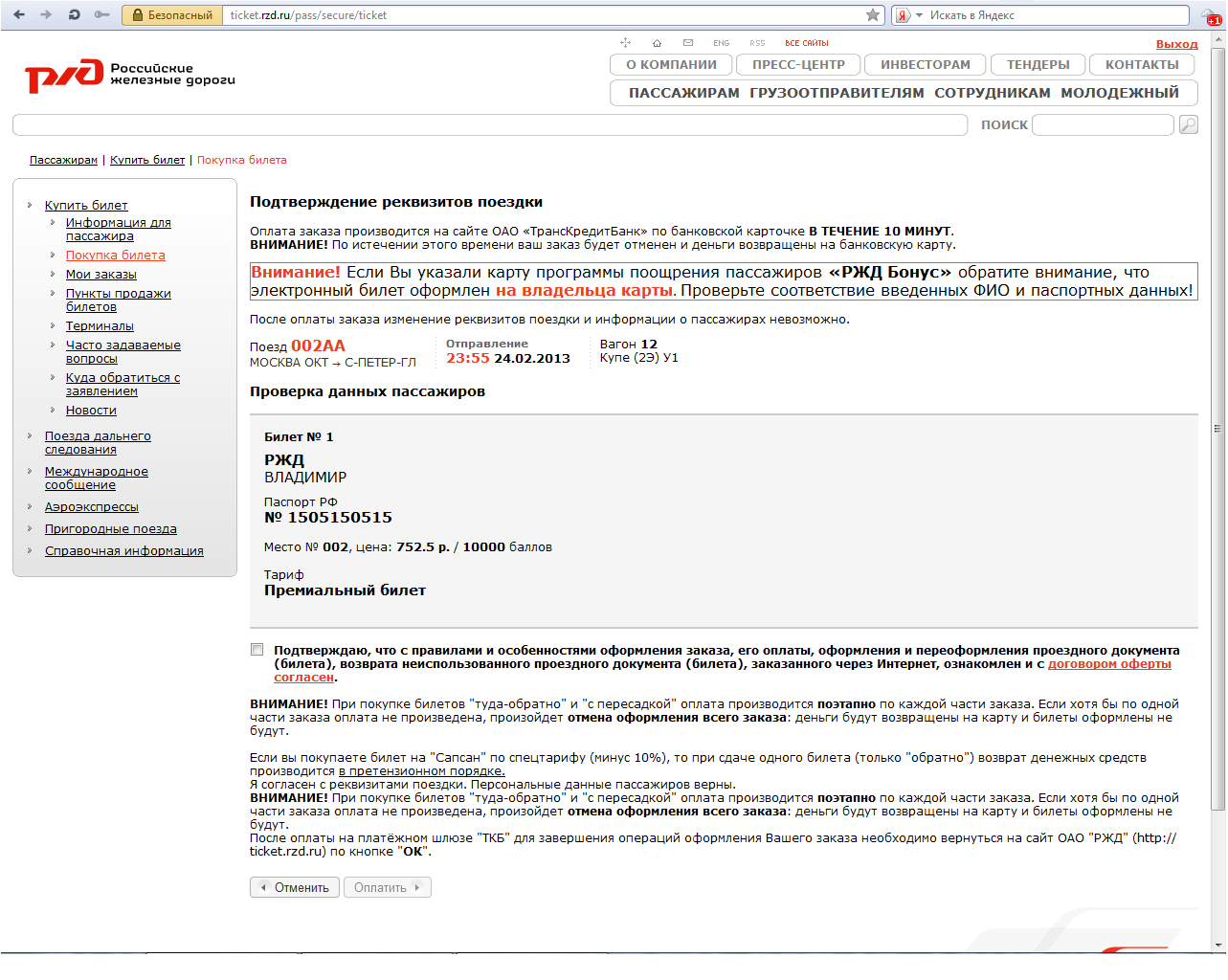Open 'Купить билет' in the sidebar tree
This screenshot has height=980, width=1228.
click(x=86, y=205)
